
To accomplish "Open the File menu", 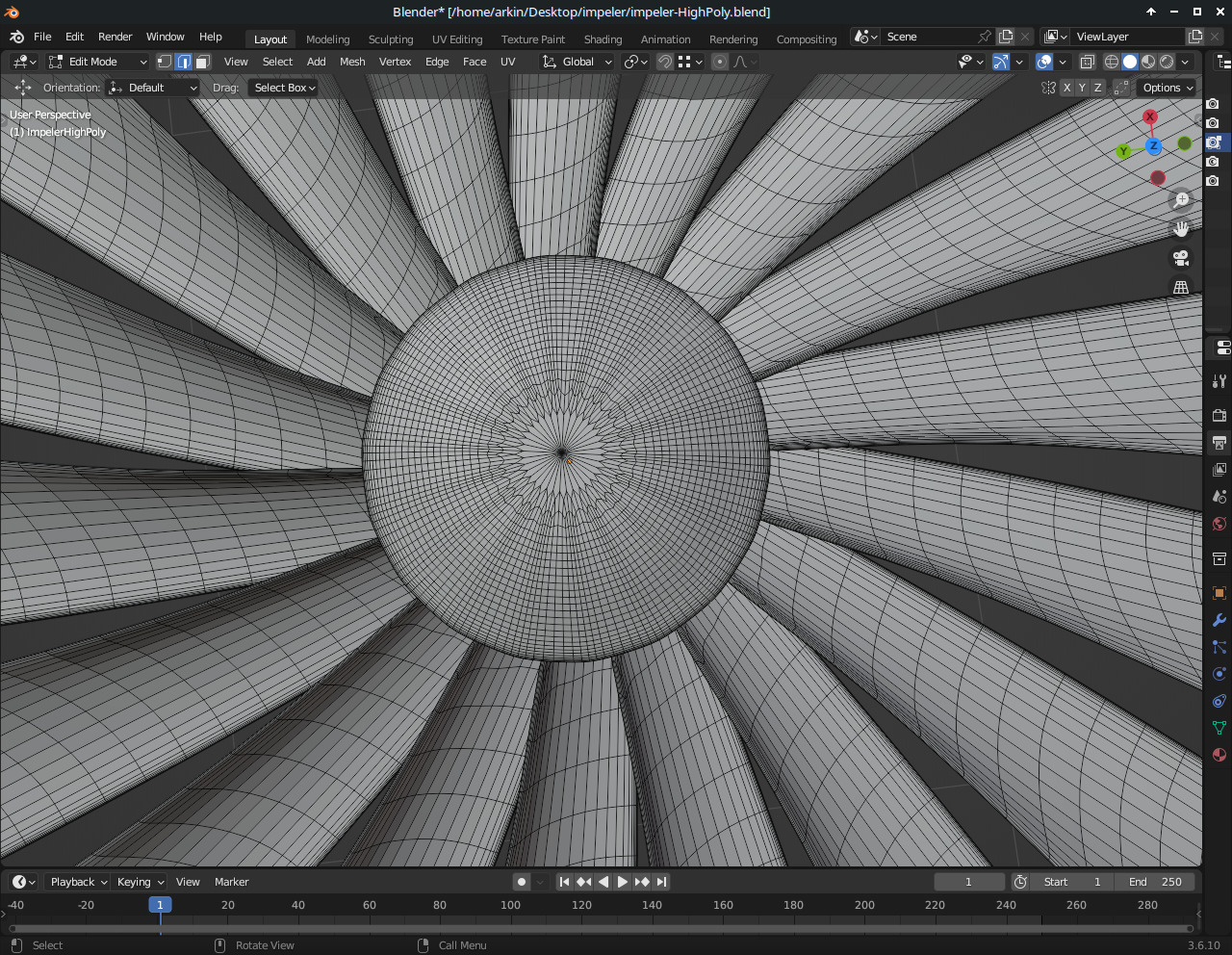I will [x=42, y=37].
